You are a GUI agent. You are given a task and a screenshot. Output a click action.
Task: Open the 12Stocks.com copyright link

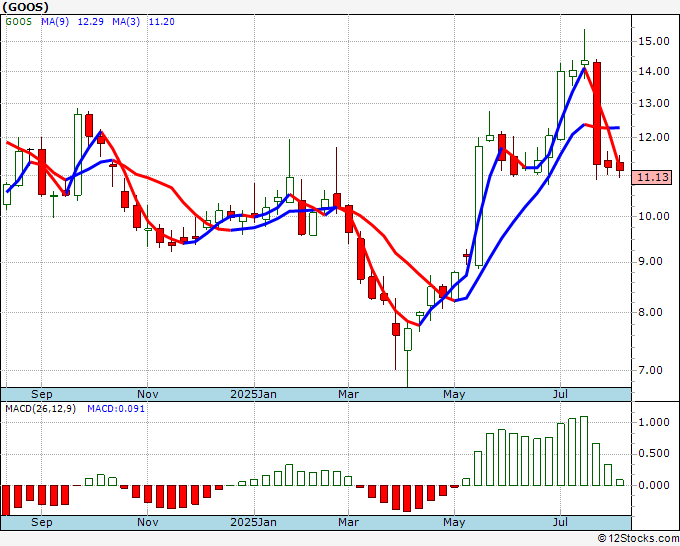[638, 539]
